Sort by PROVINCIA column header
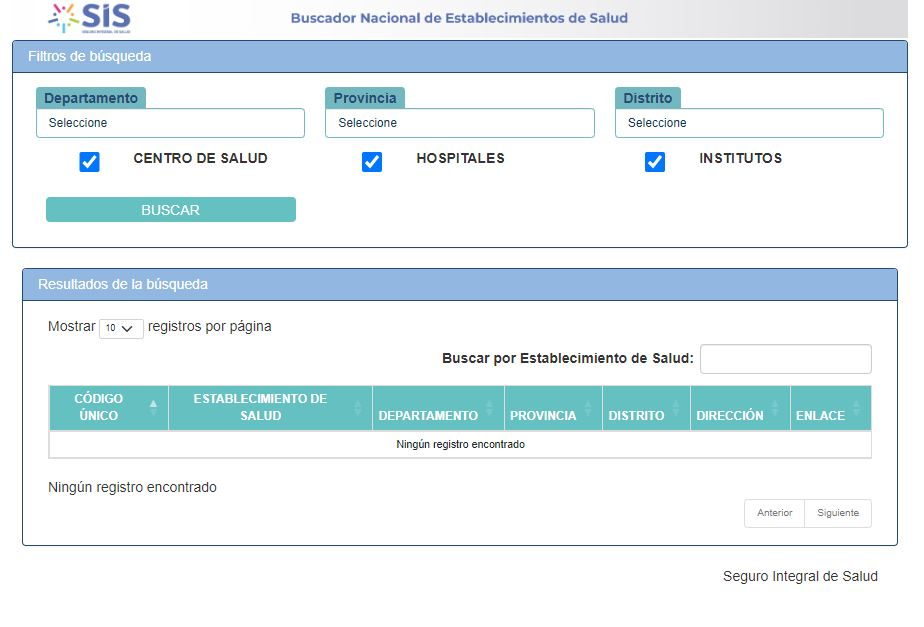 553,408
